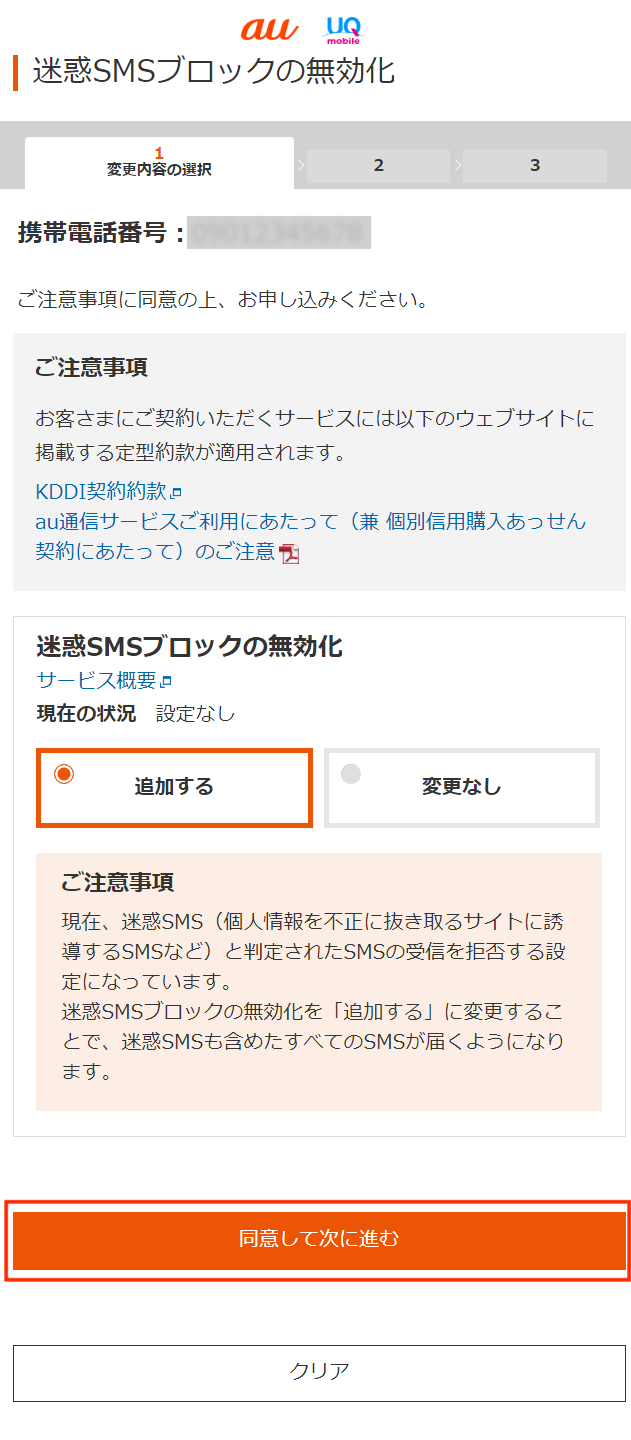Click the UQ mobile logo
The height and width of the screenshot is (1440, 631).
pyautogui.click(x=342, y=30)
